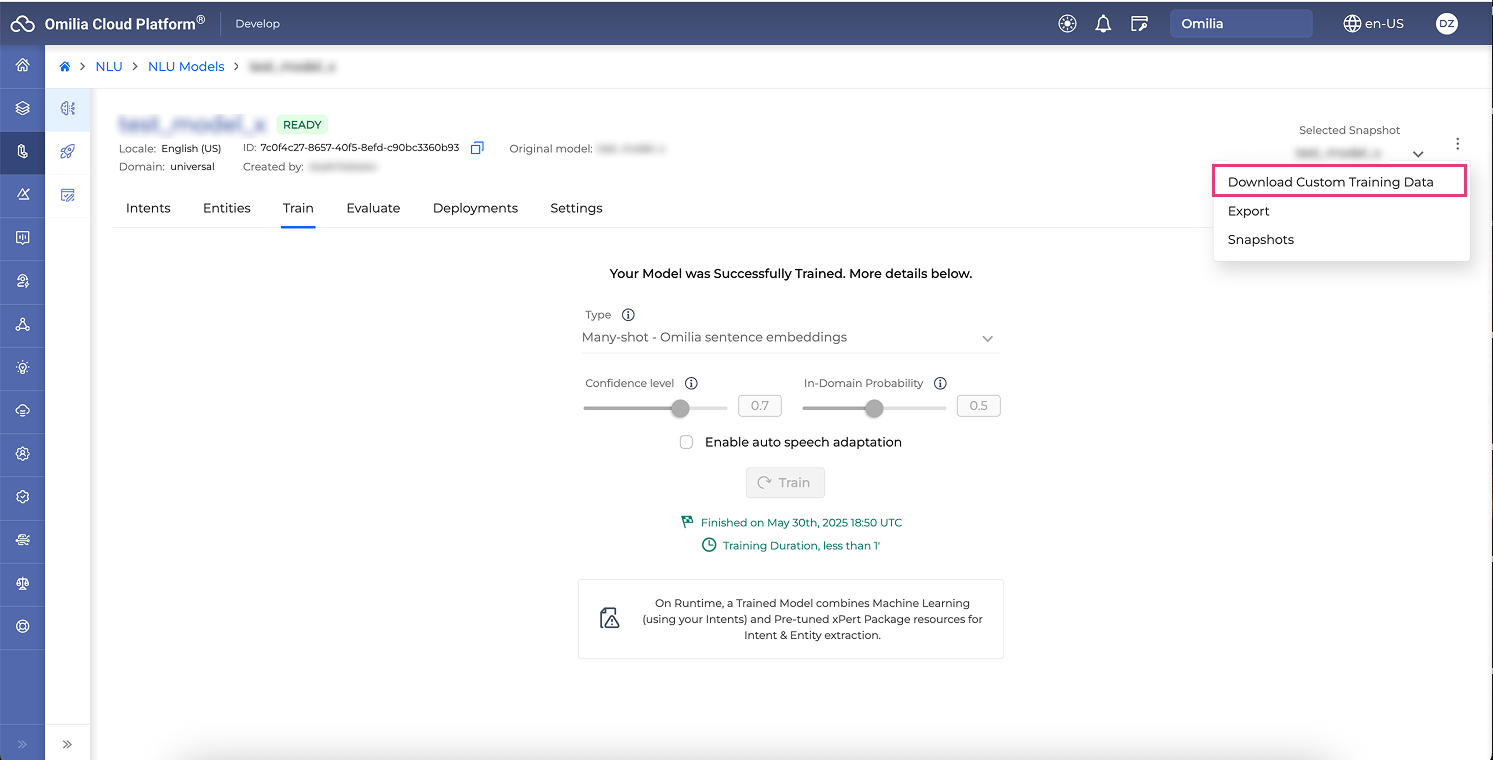Go to NLU Models breadcrumb link
The width and height of the screenshot is (1493, 760).
tap(186, 67)
